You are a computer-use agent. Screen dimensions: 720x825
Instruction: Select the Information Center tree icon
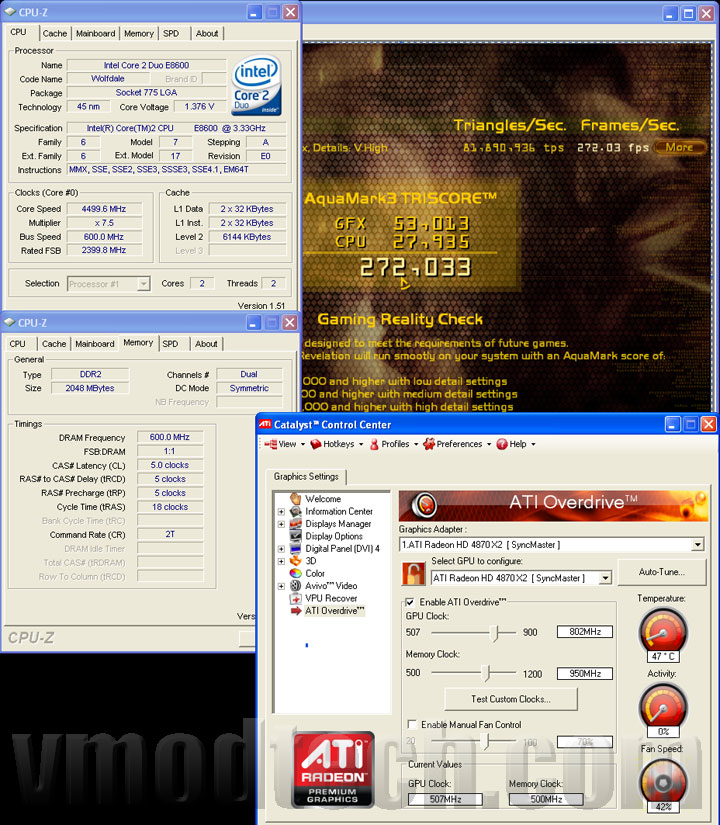click(x=296, y=511)
